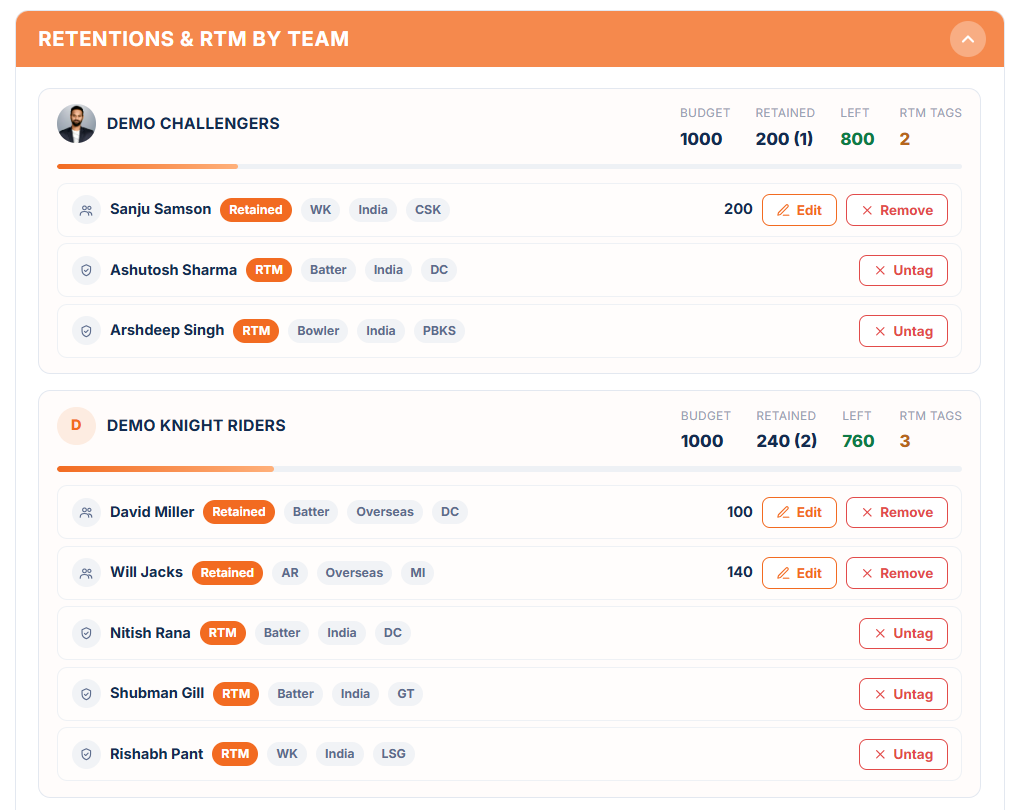Image resolution: width=1022 pixels, height=810 pixels.
Task: Click Demo Knight Riders budget progress bar
Action: click(509, 469)
